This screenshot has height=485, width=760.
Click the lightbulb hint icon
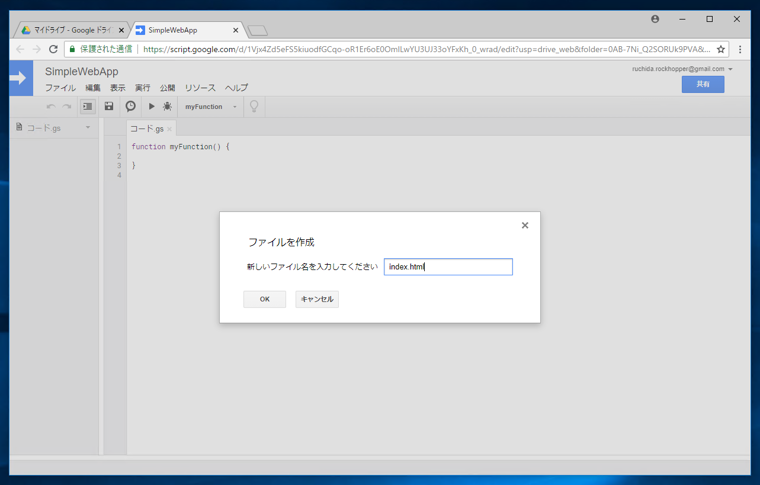(254, 106)
